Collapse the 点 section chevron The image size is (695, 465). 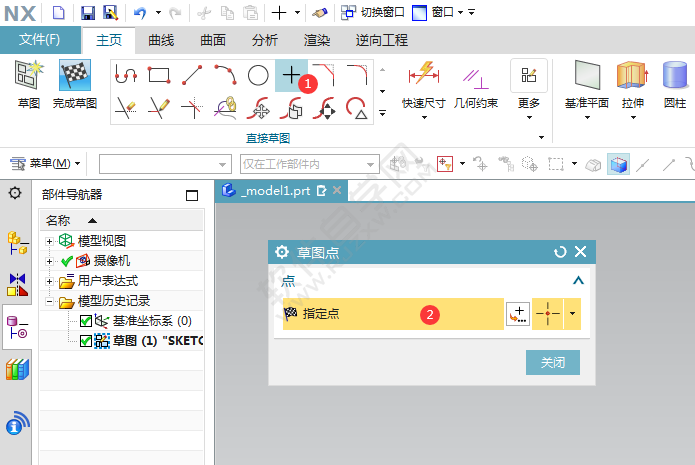578,280
